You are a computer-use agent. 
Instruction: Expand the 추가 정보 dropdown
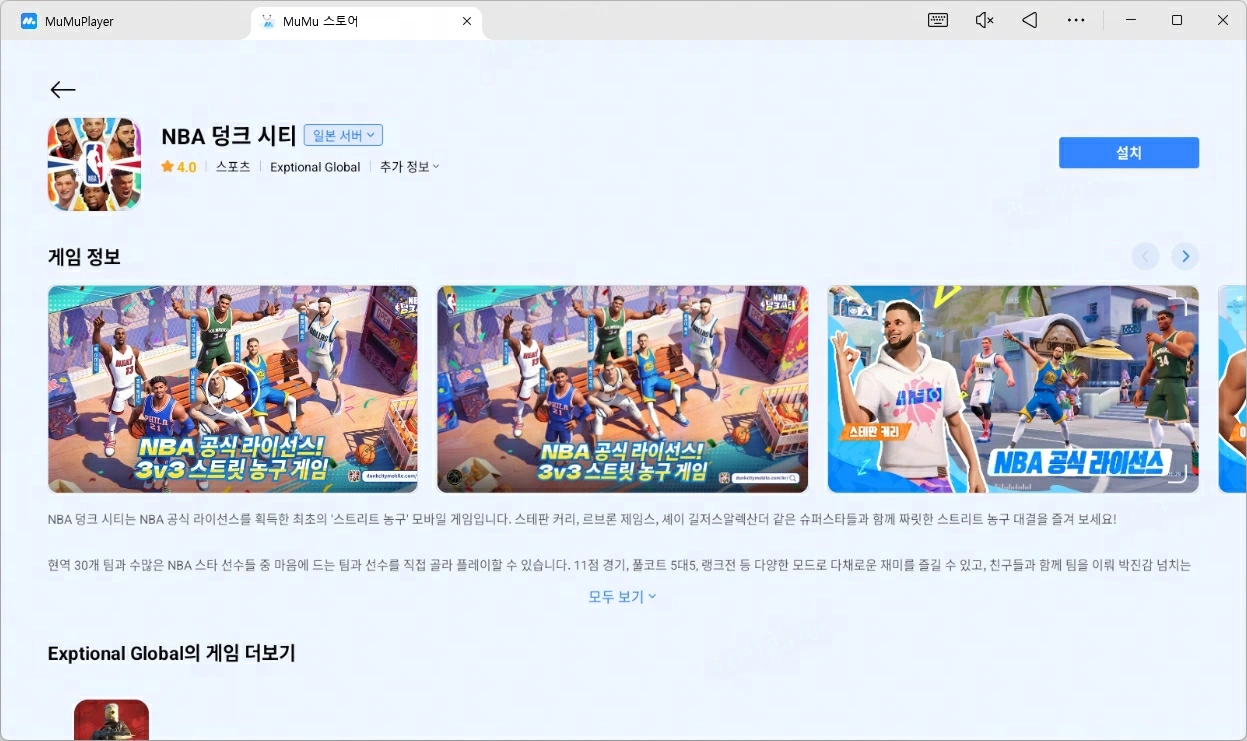[409, 167]
